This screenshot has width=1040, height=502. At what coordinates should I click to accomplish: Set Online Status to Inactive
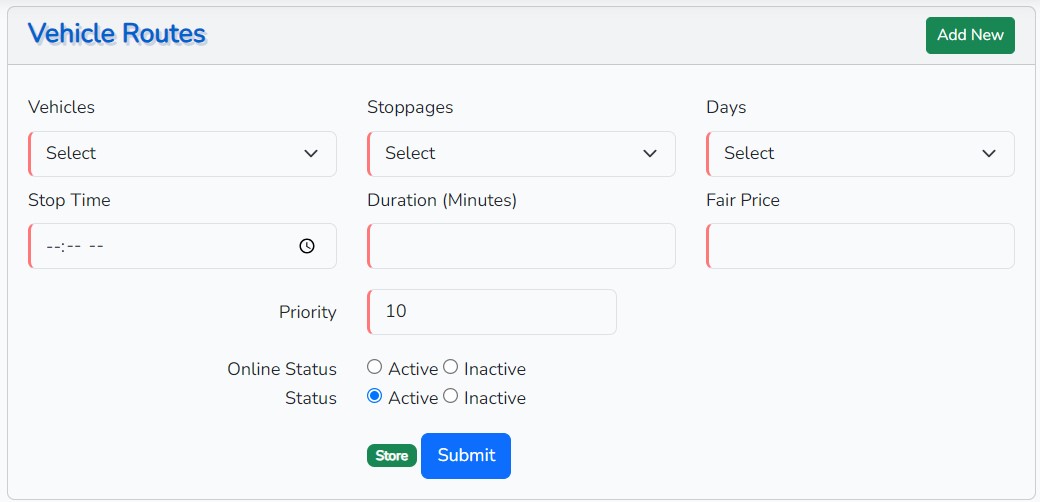450,367
